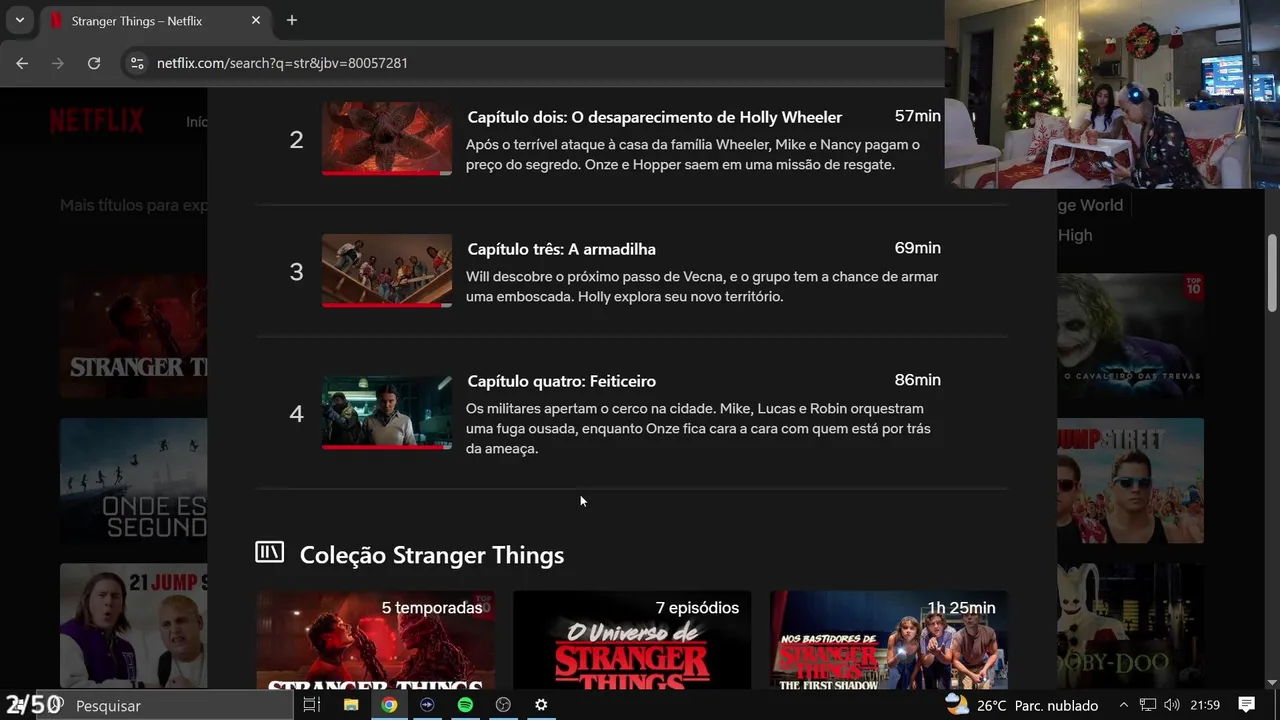Open O Universo de Stranger Things card
The width and height of the screenshot is (1280, 720).
[x=632, y=640]
